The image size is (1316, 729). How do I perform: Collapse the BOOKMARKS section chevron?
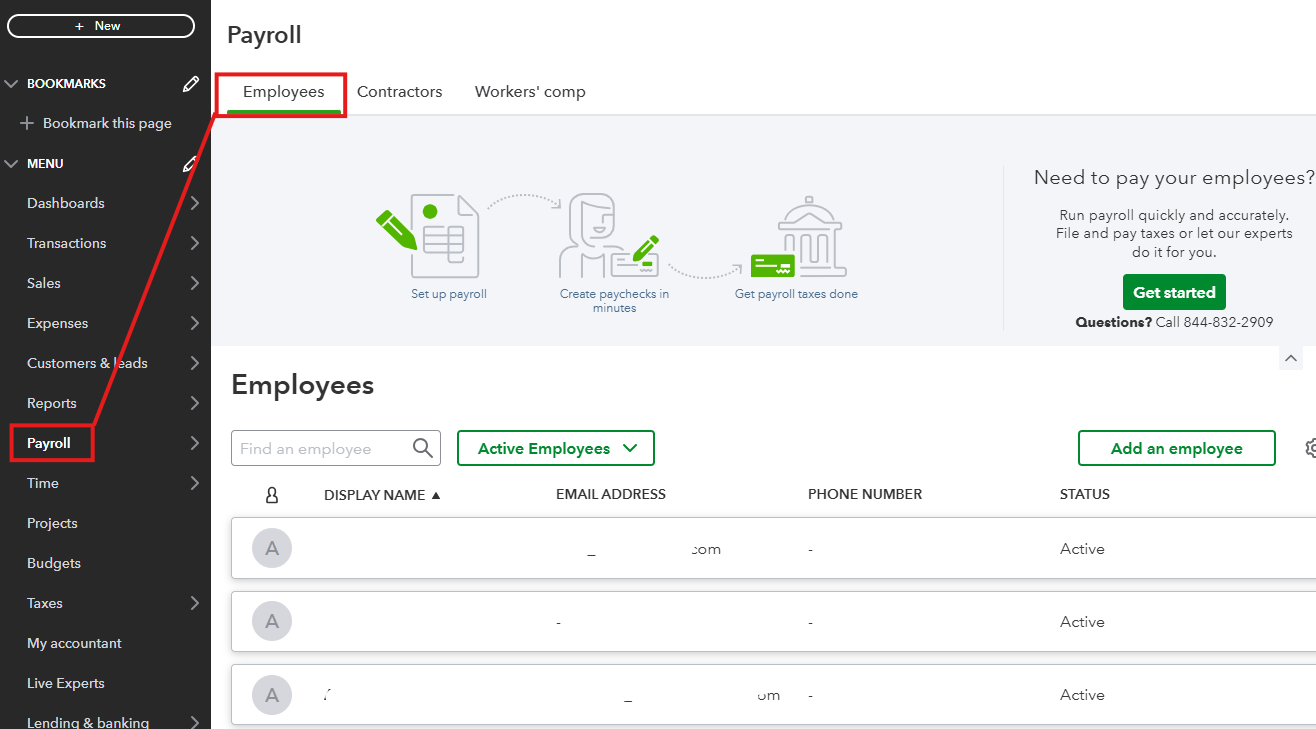point(12,84)
